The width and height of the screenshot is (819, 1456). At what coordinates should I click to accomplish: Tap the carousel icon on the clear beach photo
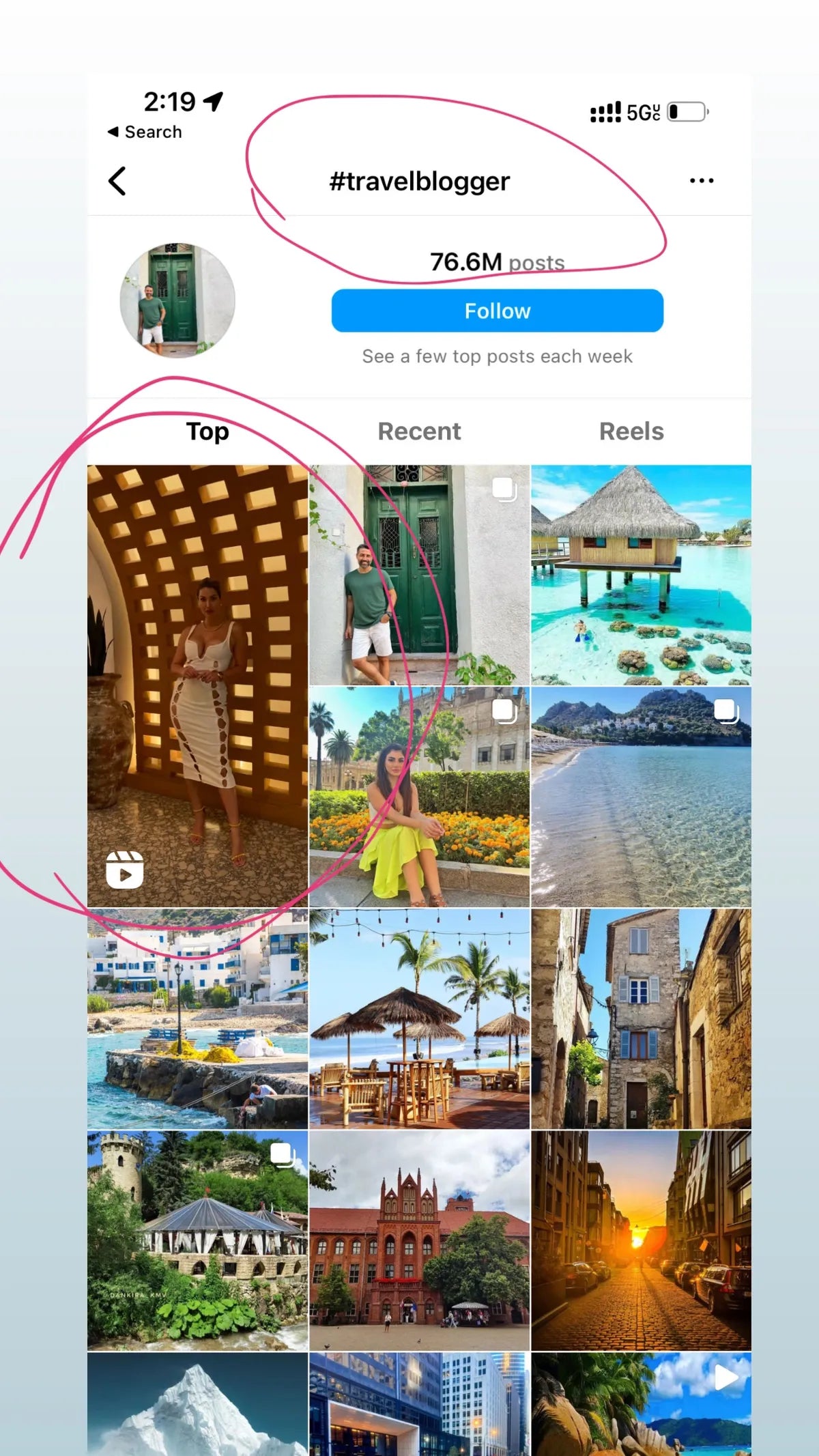pos(726,711)
